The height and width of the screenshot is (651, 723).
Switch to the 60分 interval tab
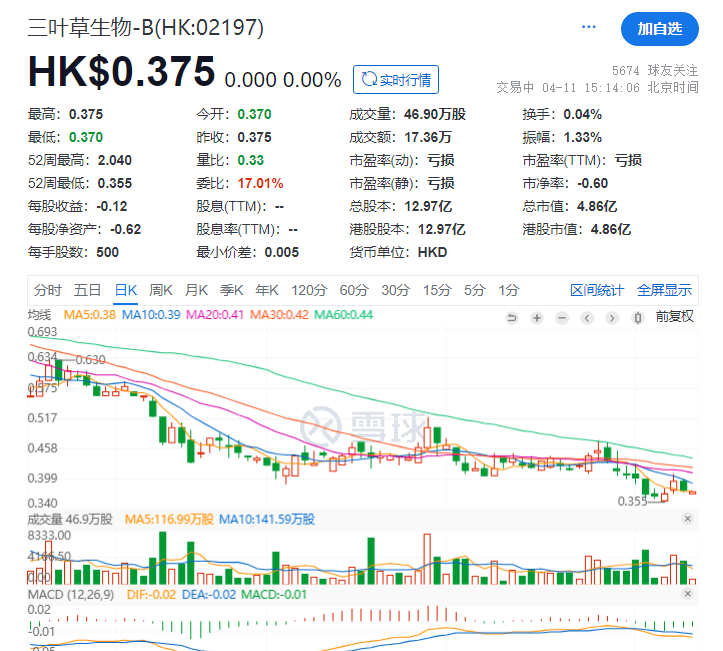coord(354,290)
